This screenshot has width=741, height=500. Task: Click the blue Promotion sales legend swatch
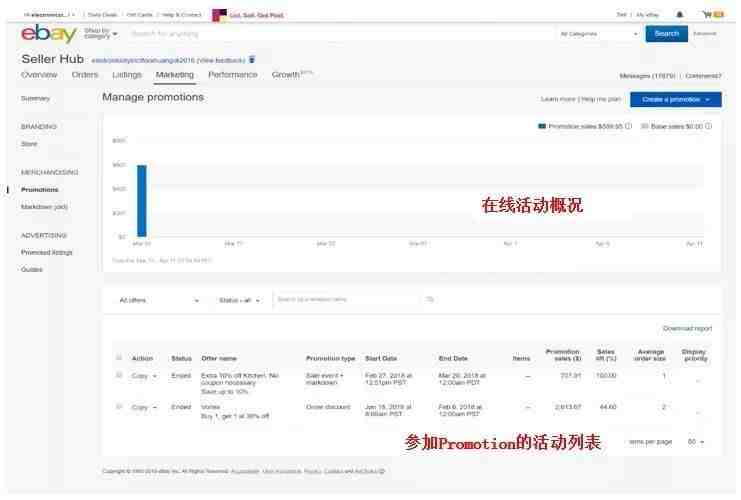pyautogui.click(x=542, y=126)
